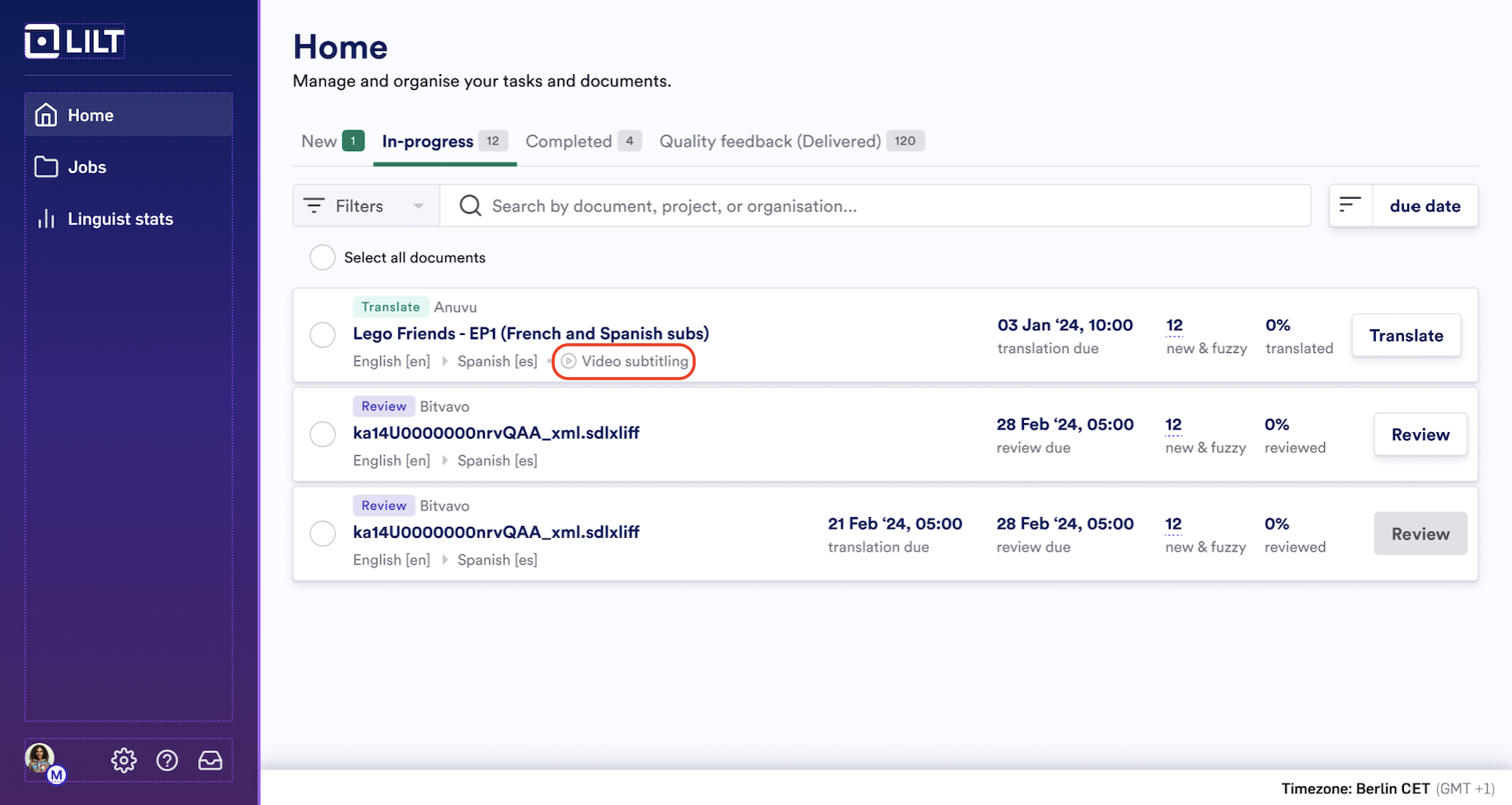Click the LILT logo
This screenshot has width=1512, height=805.
74,41
